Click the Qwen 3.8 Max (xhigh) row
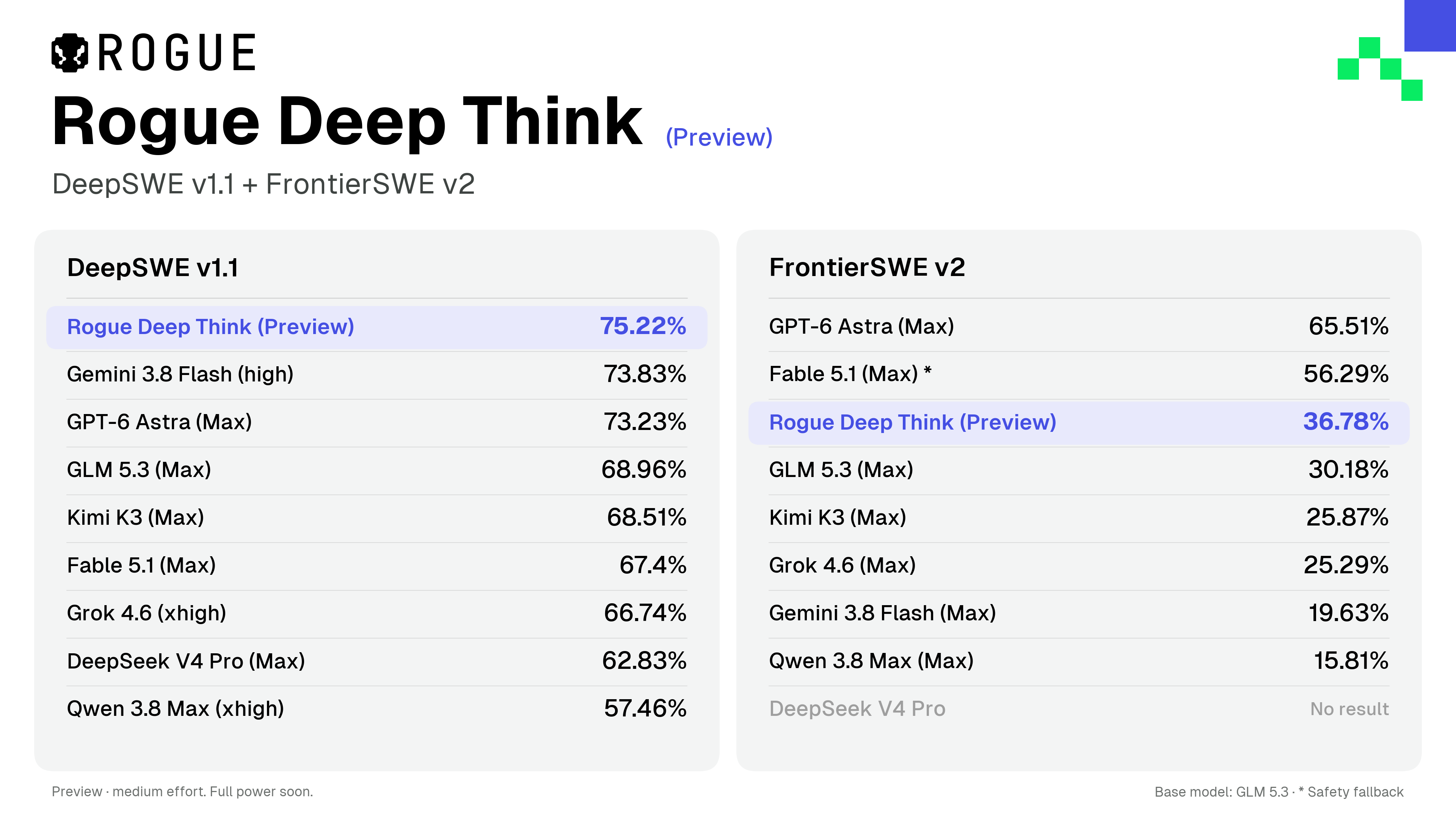Image resolution: width=1456 pixels, height=819 pixels. click(x=377, y=709)
